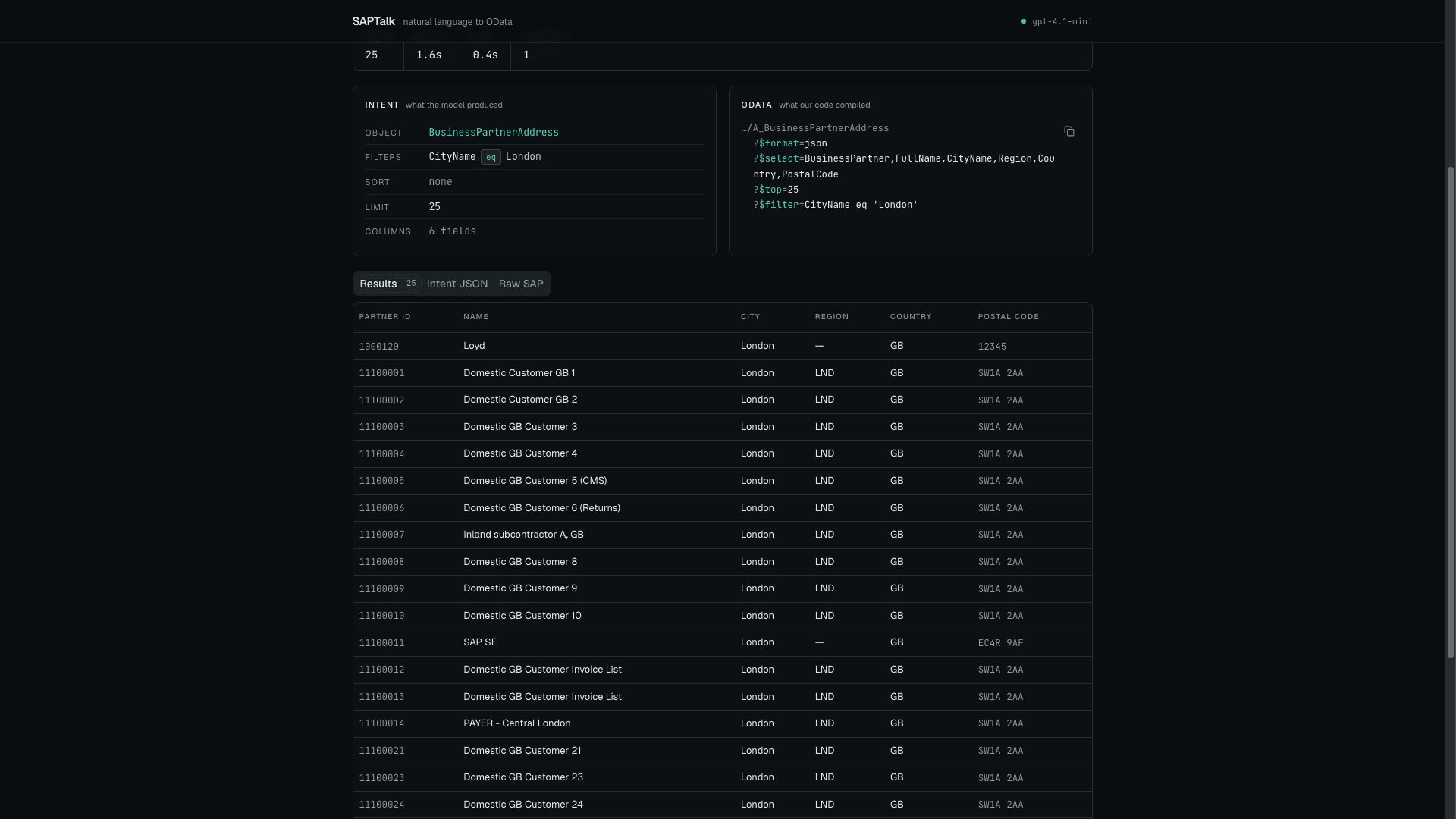Click the $filter line in OData
This screenshot has width=1456, height=819.
click(836, 205)
